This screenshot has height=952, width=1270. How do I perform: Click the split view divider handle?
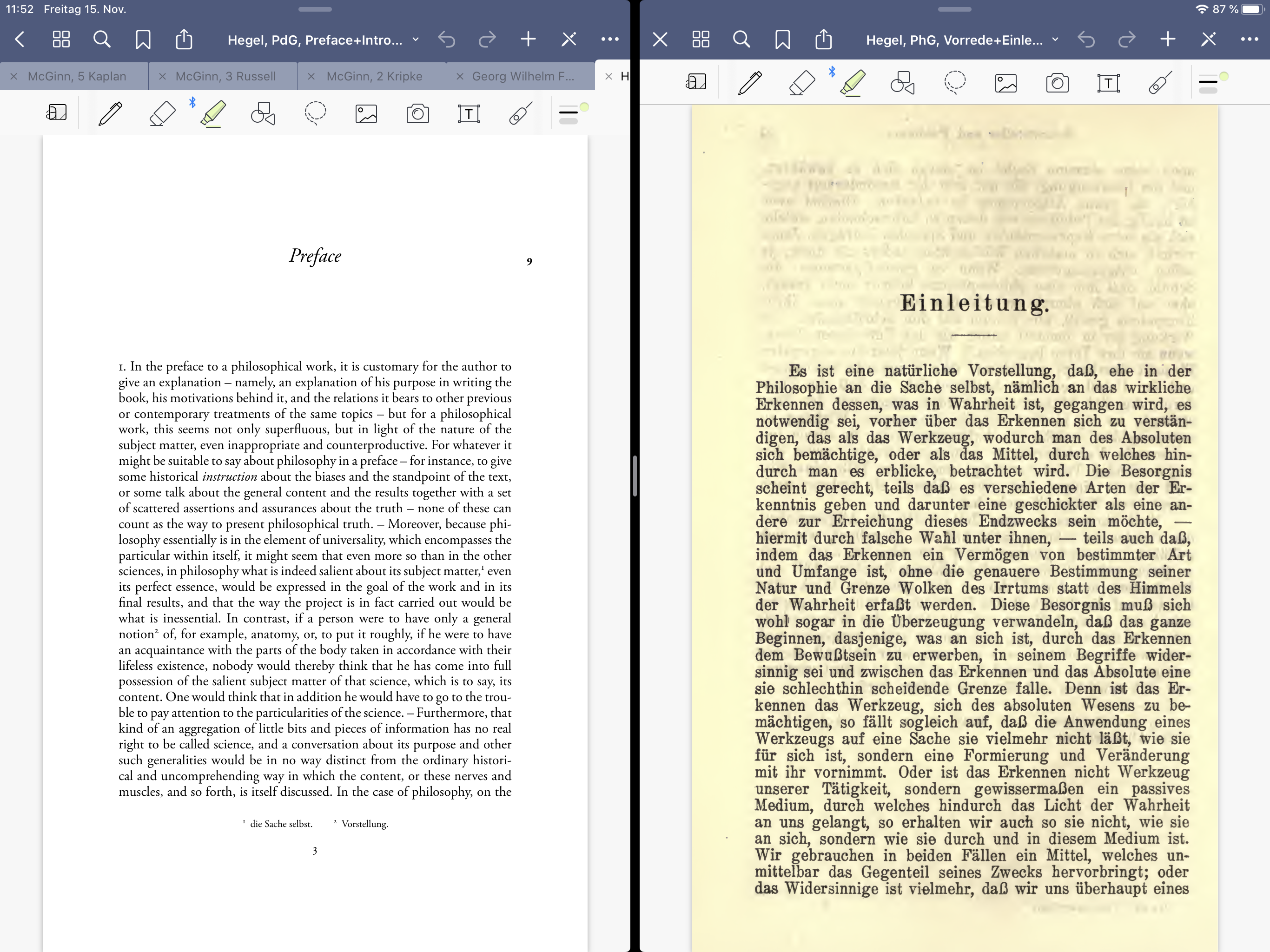(635, 476)
